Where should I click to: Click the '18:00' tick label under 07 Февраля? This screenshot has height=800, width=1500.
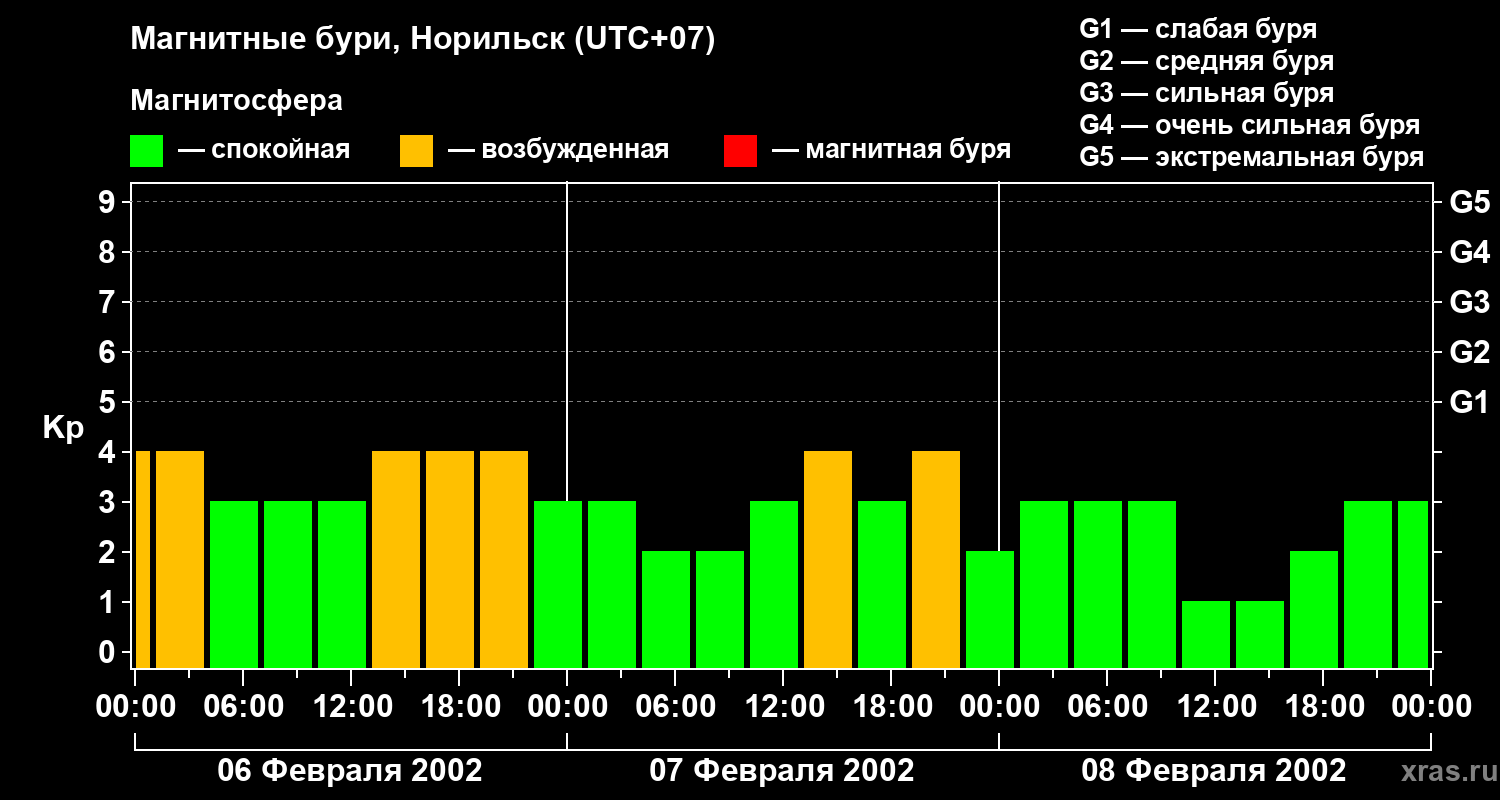coord(891,707)
